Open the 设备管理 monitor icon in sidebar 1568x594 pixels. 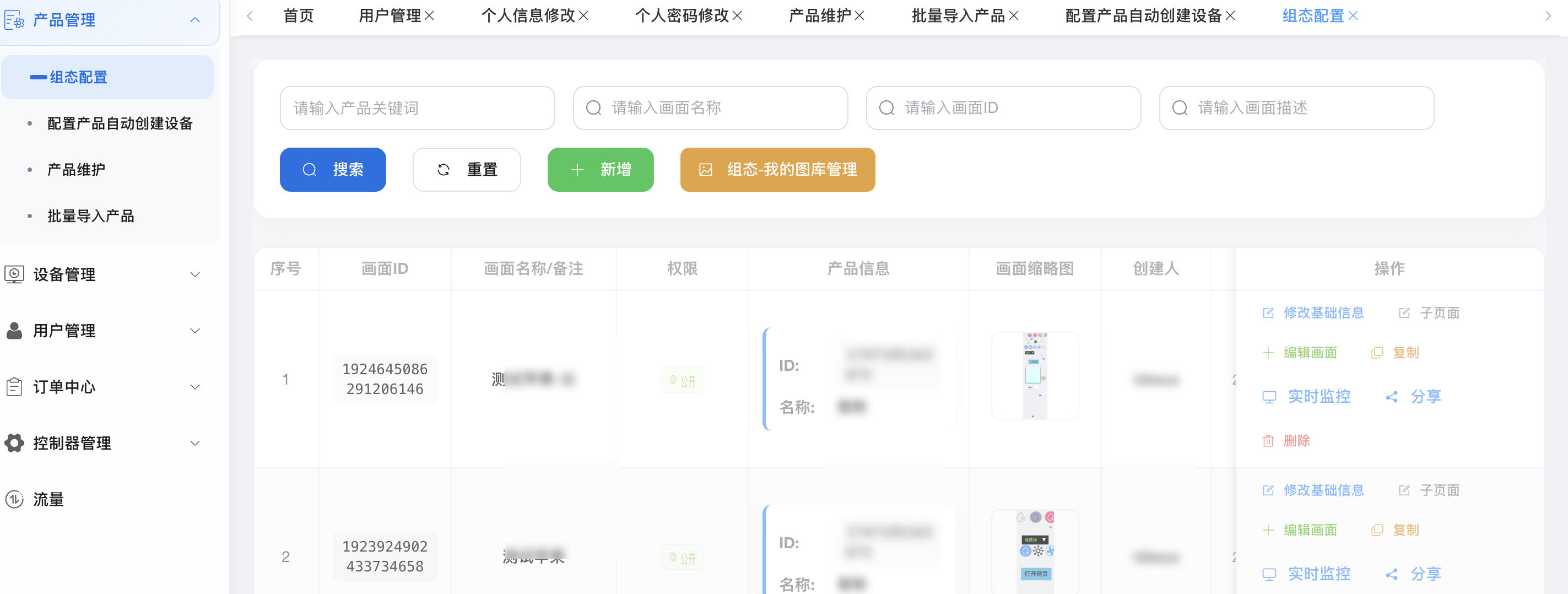pyautogui.click(x=15, y=274)
